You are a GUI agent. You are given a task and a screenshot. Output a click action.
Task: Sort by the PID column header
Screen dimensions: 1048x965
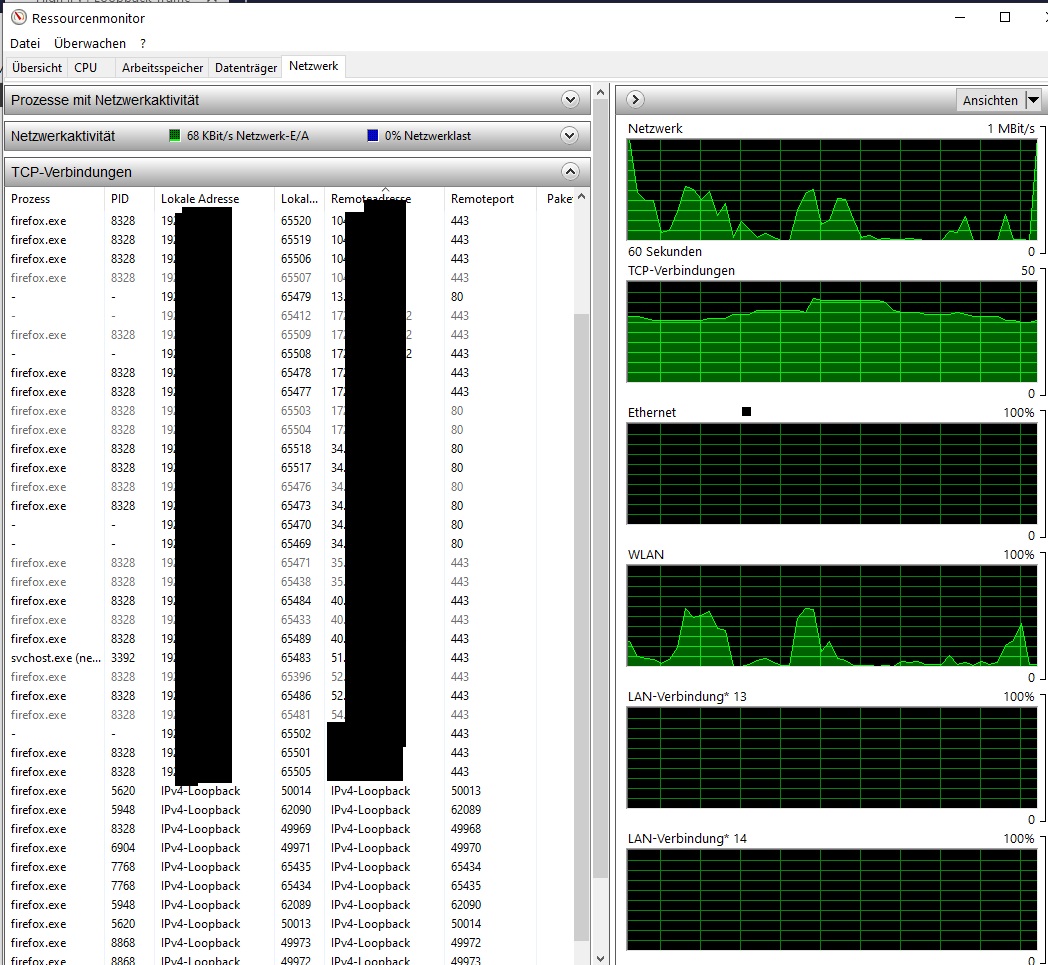click(x=120, y=198)
